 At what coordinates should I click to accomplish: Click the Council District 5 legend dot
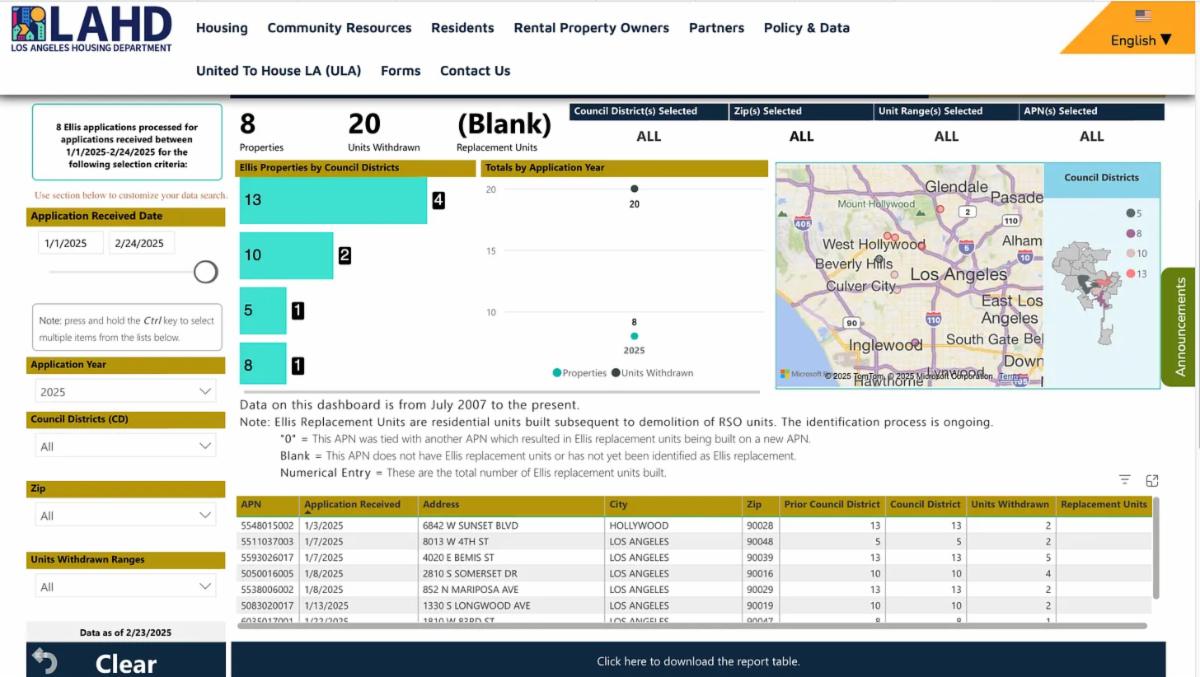[x=1130, y=213]
